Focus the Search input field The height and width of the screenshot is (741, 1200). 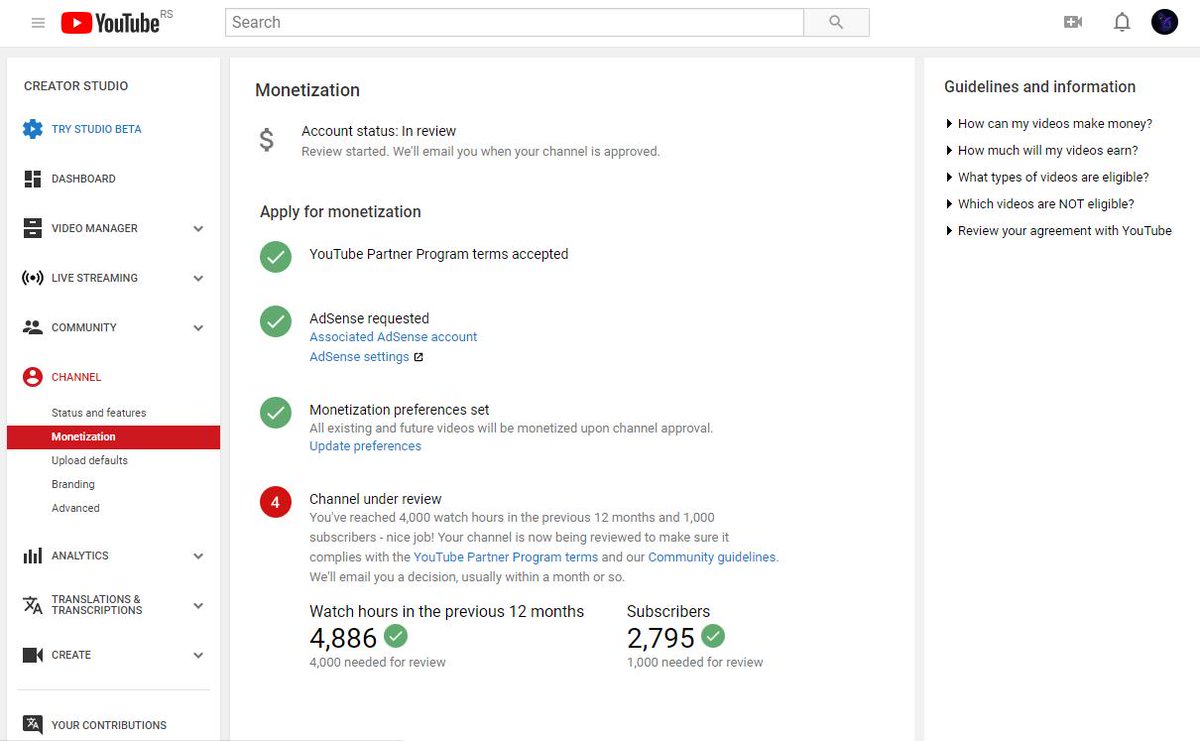[x=514, y=22]
